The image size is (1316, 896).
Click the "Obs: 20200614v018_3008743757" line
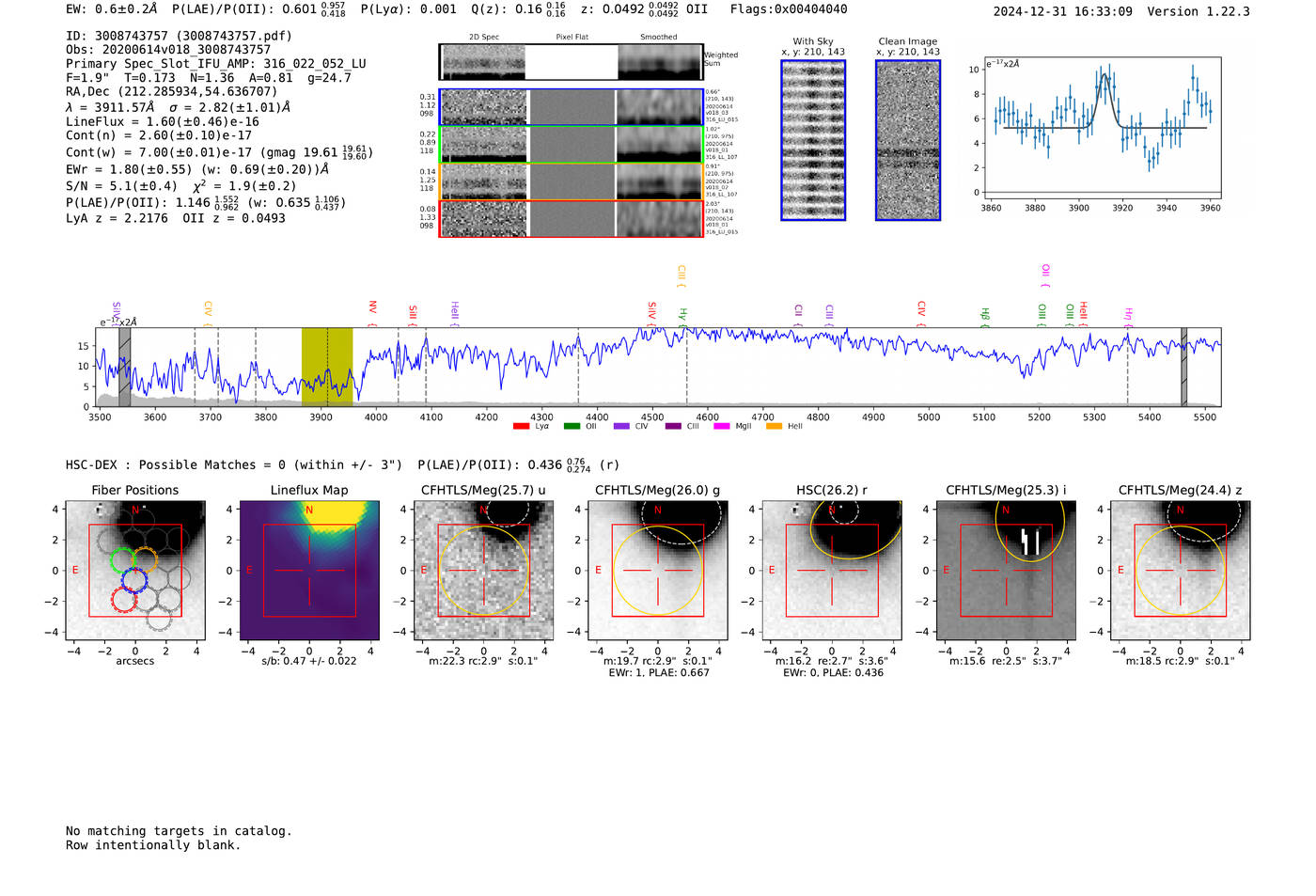point(168,50)
